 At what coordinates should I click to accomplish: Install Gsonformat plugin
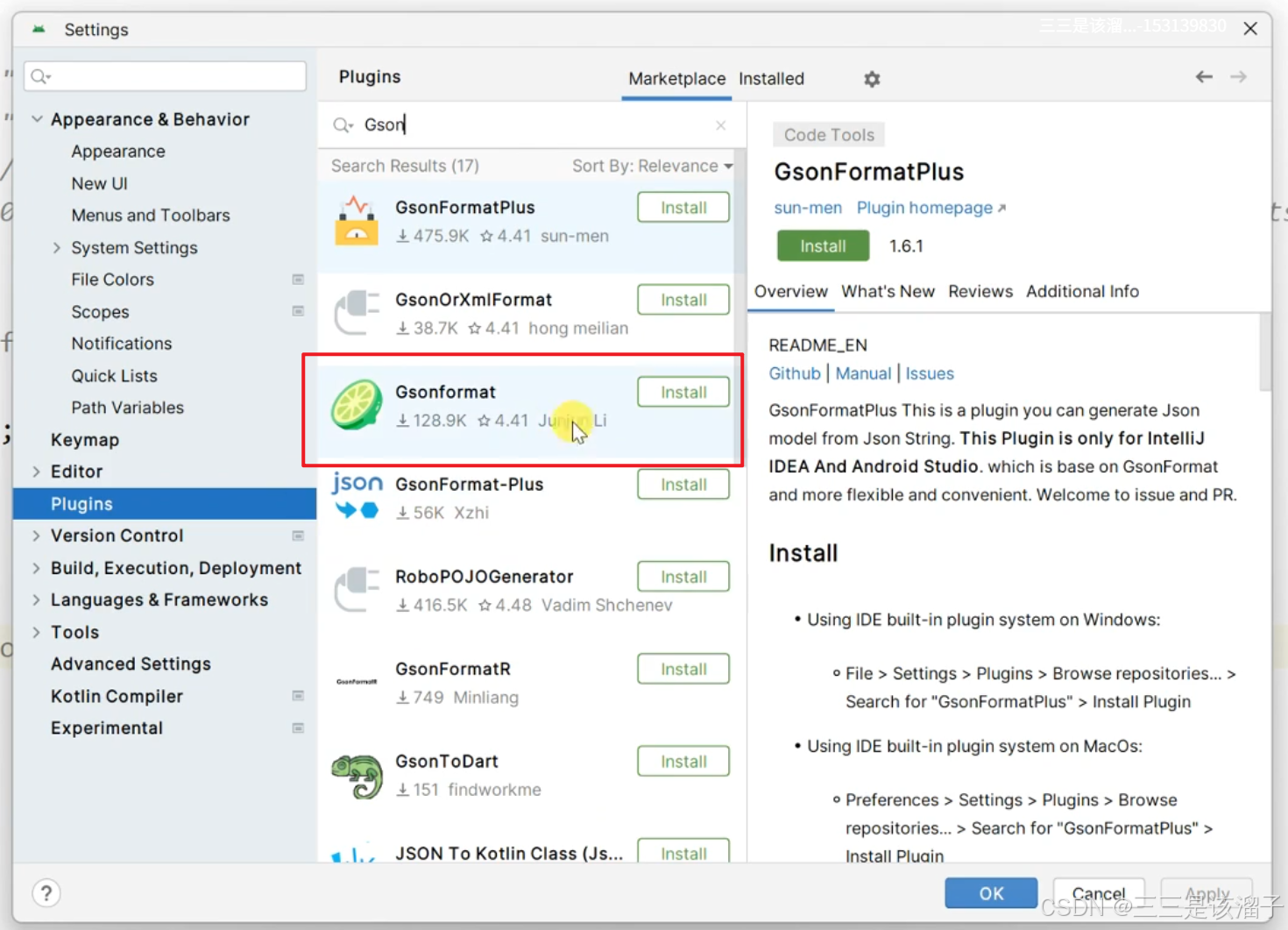pyautogui.click(x=683, y=392)
